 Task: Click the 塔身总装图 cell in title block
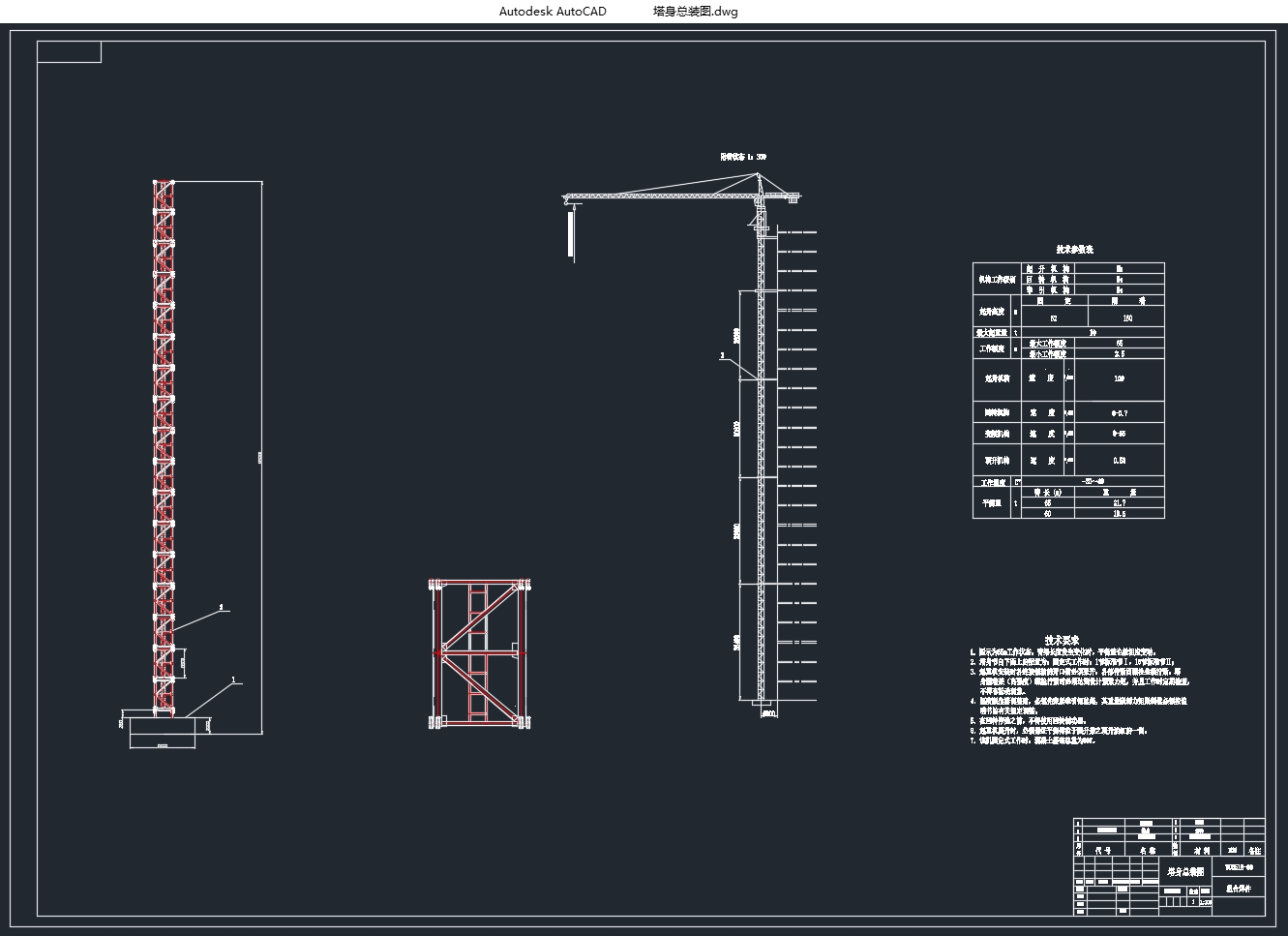1185,871
